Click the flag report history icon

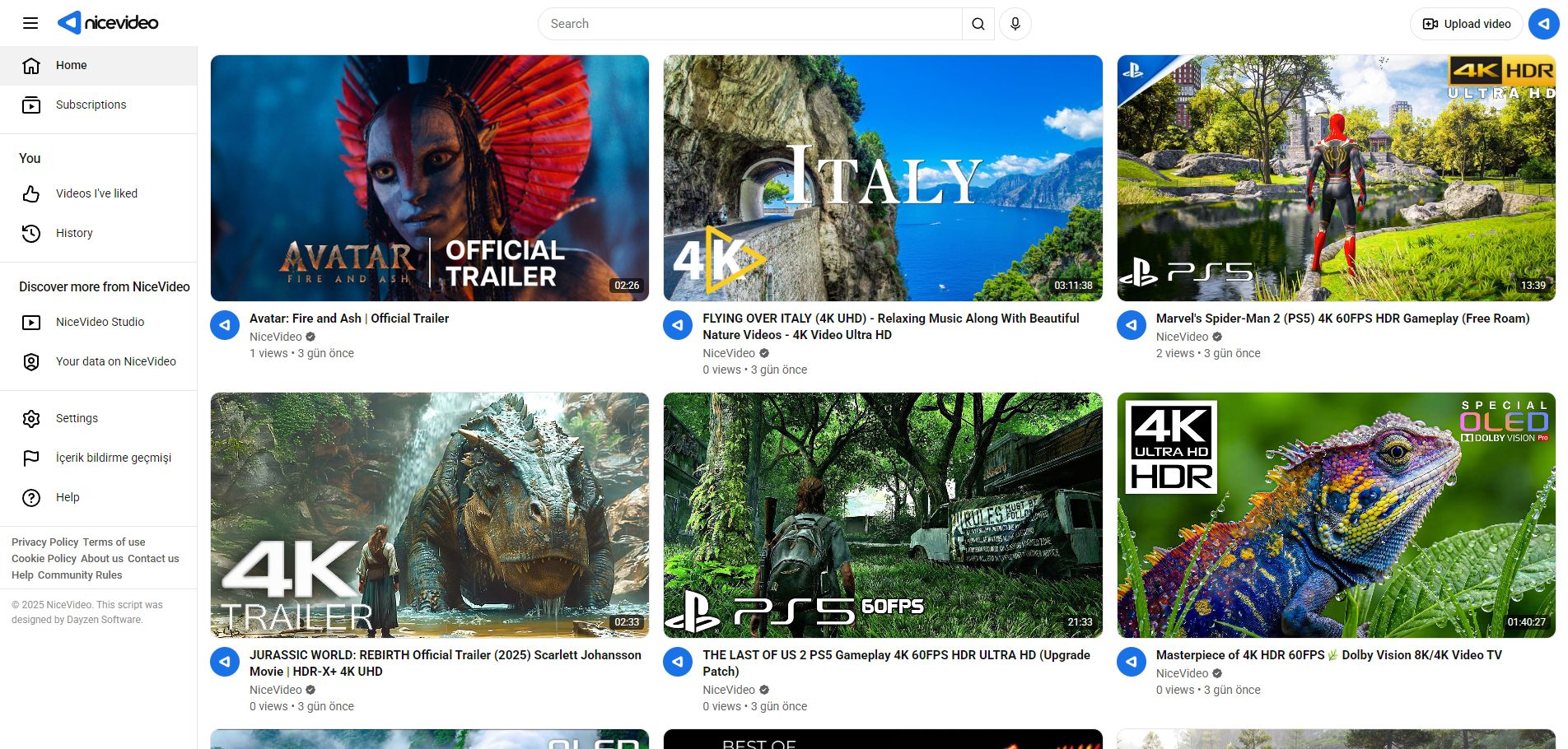(31, 458)
